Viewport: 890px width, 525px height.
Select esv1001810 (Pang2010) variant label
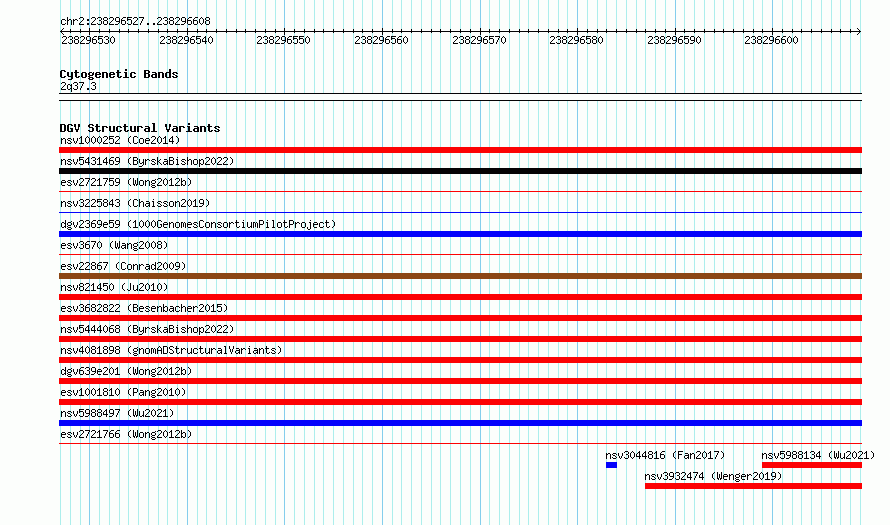pyautogui.click(x=123, y=392)
